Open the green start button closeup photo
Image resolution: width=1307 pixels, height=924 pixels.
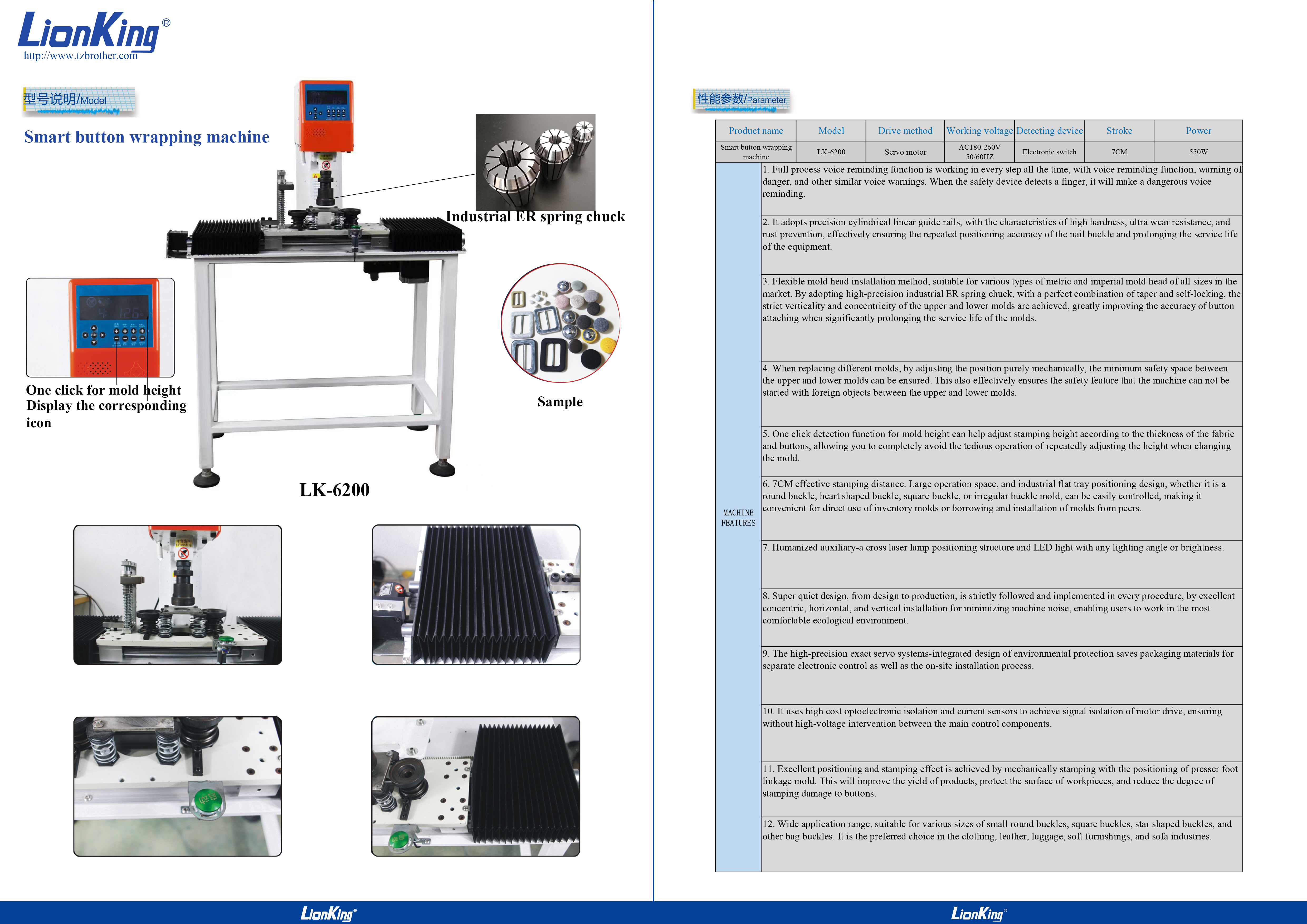click(x=178, y=787)
